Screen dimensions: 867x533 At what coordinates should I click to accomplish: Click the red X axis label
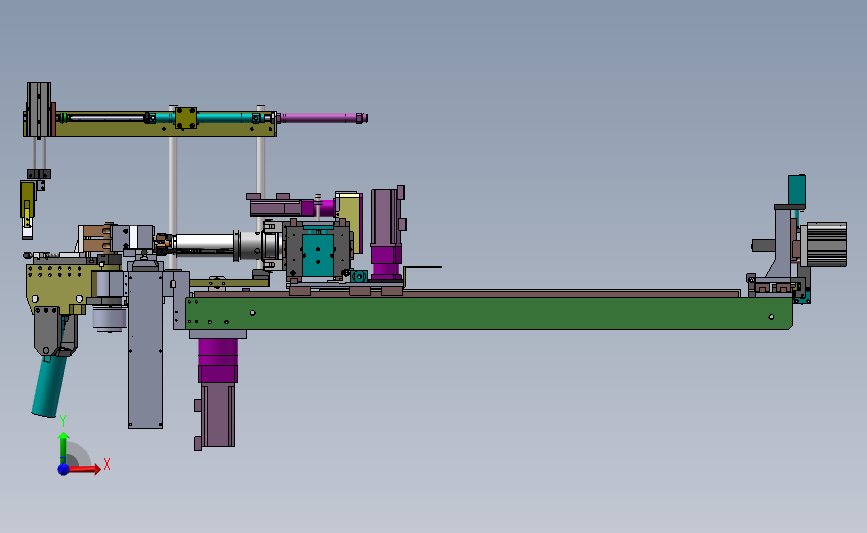coord(107,464)
